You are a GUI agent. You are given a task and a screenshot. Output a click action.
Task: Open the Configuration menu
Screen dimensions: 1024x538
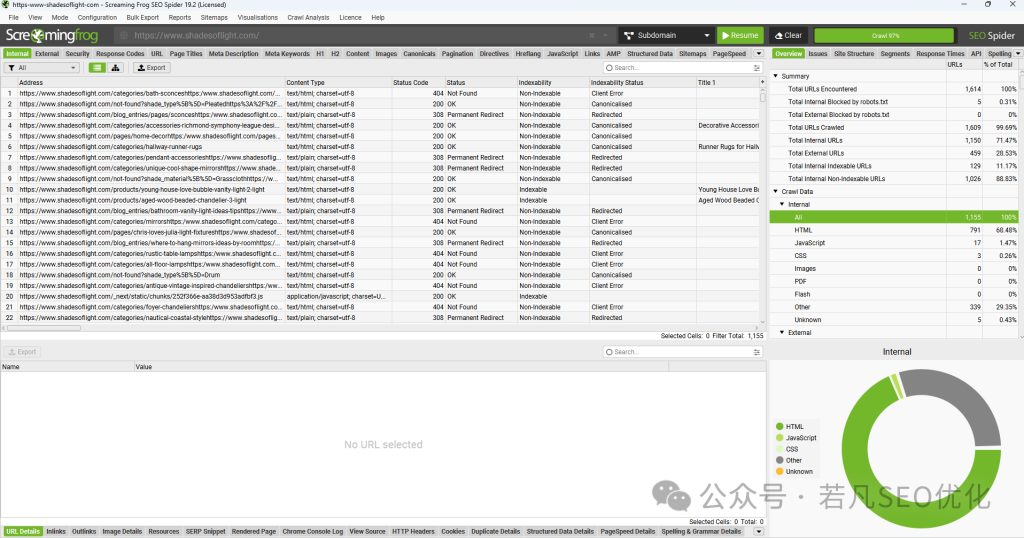(97, 18)
